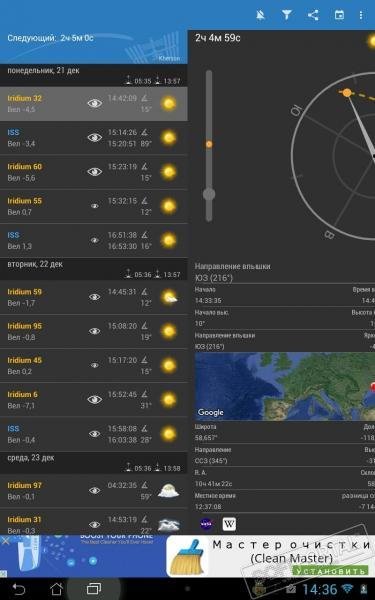Tap the В. А. 10ч 41м 22с value

click(x=213, y=484)
